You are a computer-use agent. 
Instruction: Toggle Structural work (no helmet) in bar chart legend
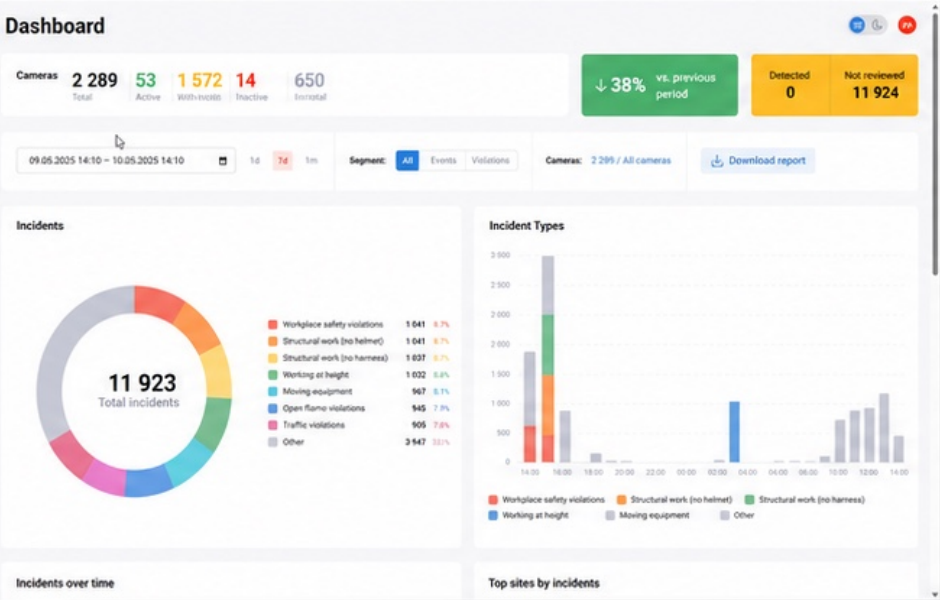674,499
